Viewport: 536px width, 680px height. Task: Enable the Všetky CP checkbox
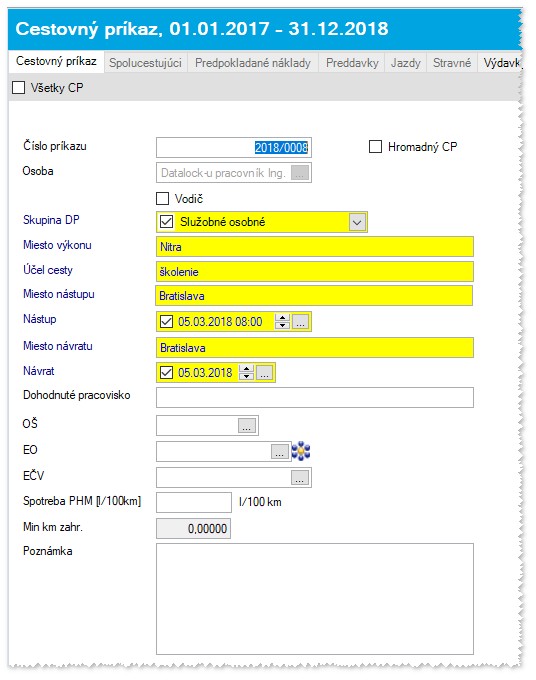click(x=18, y=88)
